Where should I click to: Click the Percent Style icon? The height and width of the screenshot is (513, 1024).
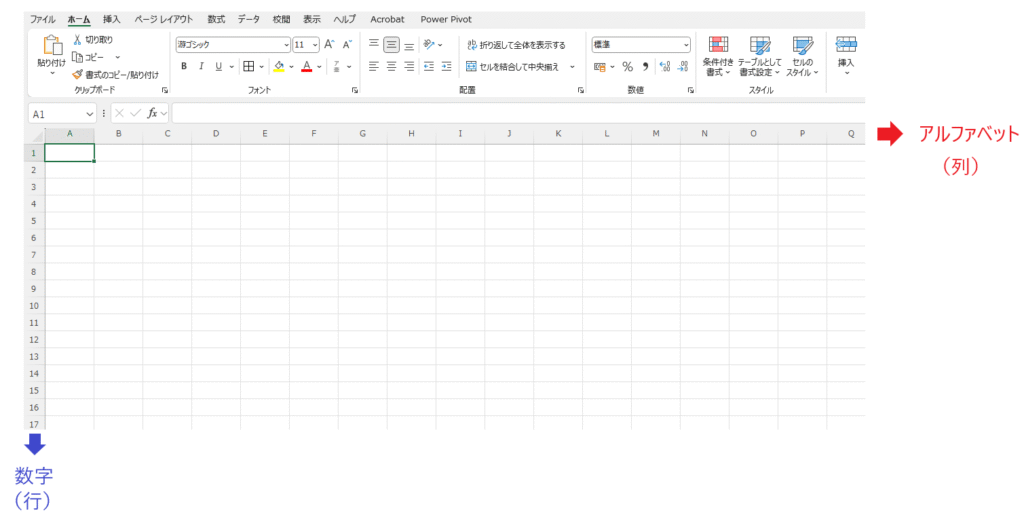[x=627, y=67]
